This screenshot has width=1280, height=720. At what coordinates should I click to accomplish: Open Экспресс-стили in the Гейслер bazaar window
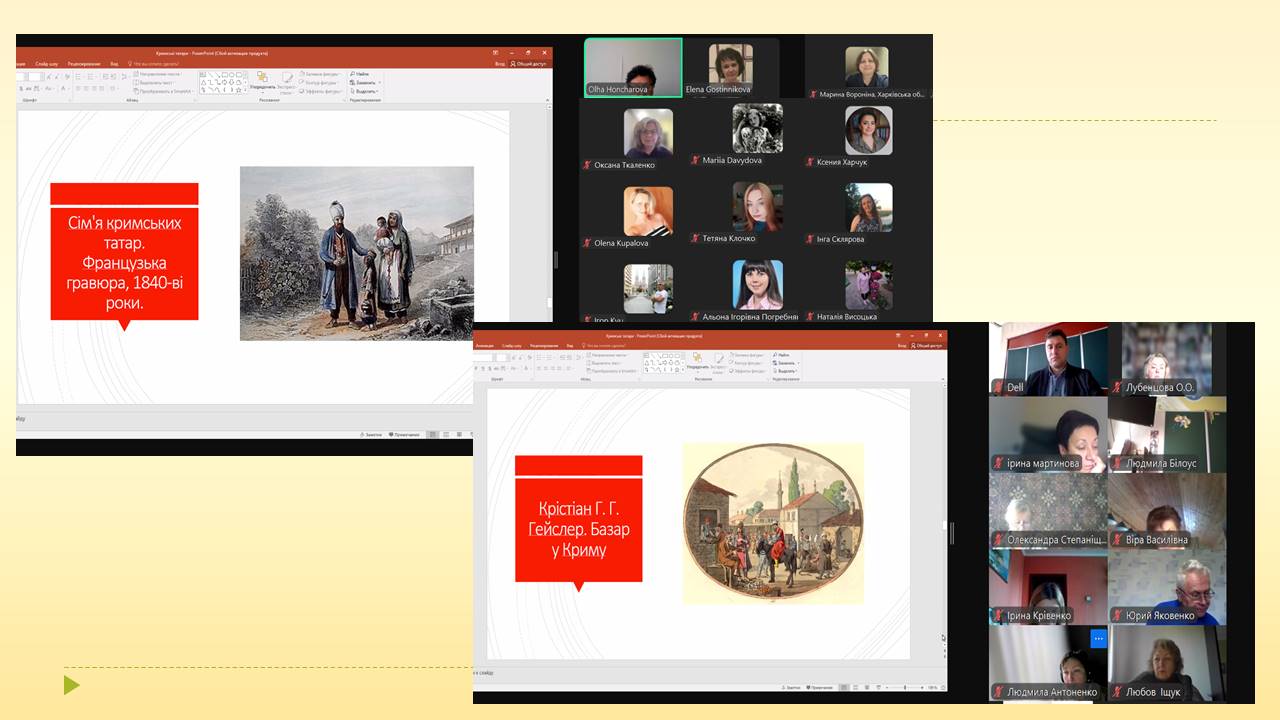click(719, 366)
